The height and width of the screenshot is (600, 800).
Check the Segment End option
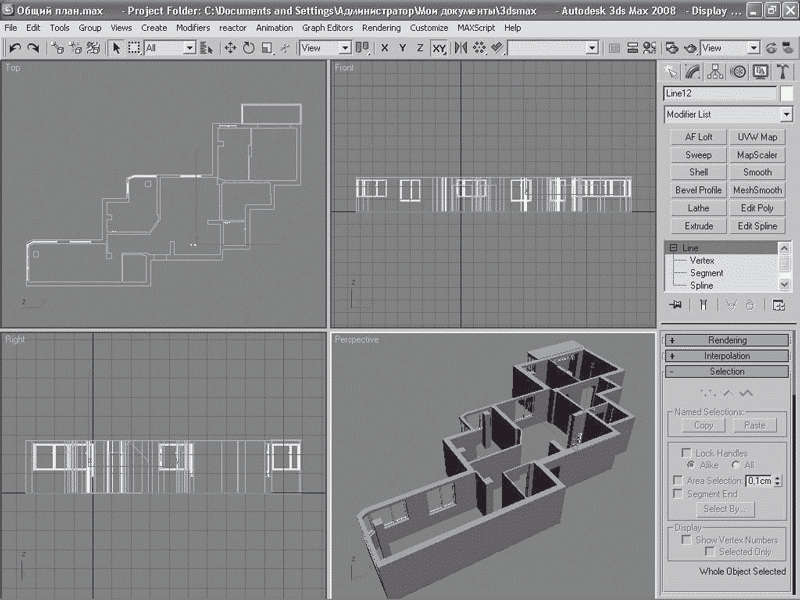point(678,494)
